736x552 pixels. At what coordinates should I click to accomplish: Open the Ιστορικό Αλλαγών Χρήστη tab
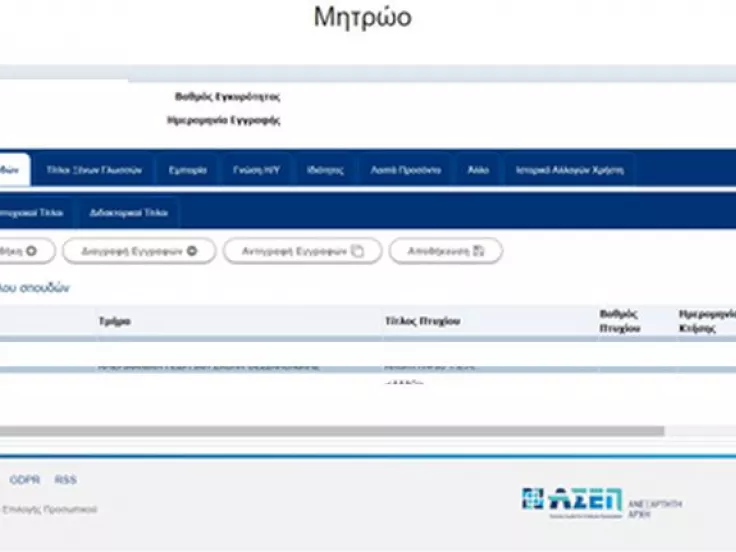coord(569,170)
